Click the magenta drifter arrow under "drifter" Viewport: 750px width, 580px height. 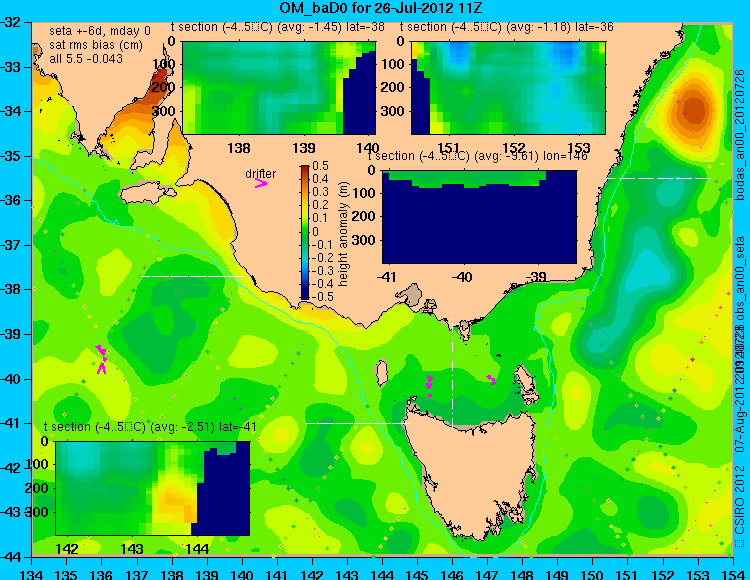tap(261, 184)
